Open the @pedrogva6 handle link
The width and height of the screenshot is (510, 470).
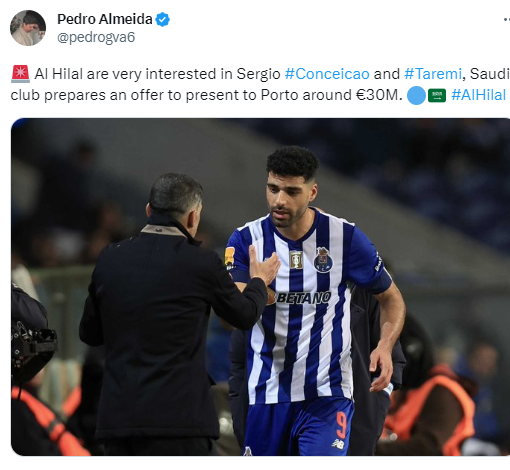(96, 37)
